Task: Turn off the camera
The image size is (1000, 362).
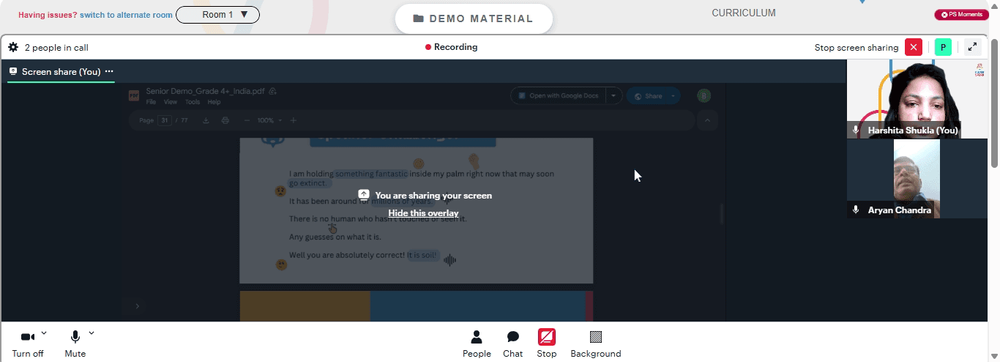Action: click(27, 344)
